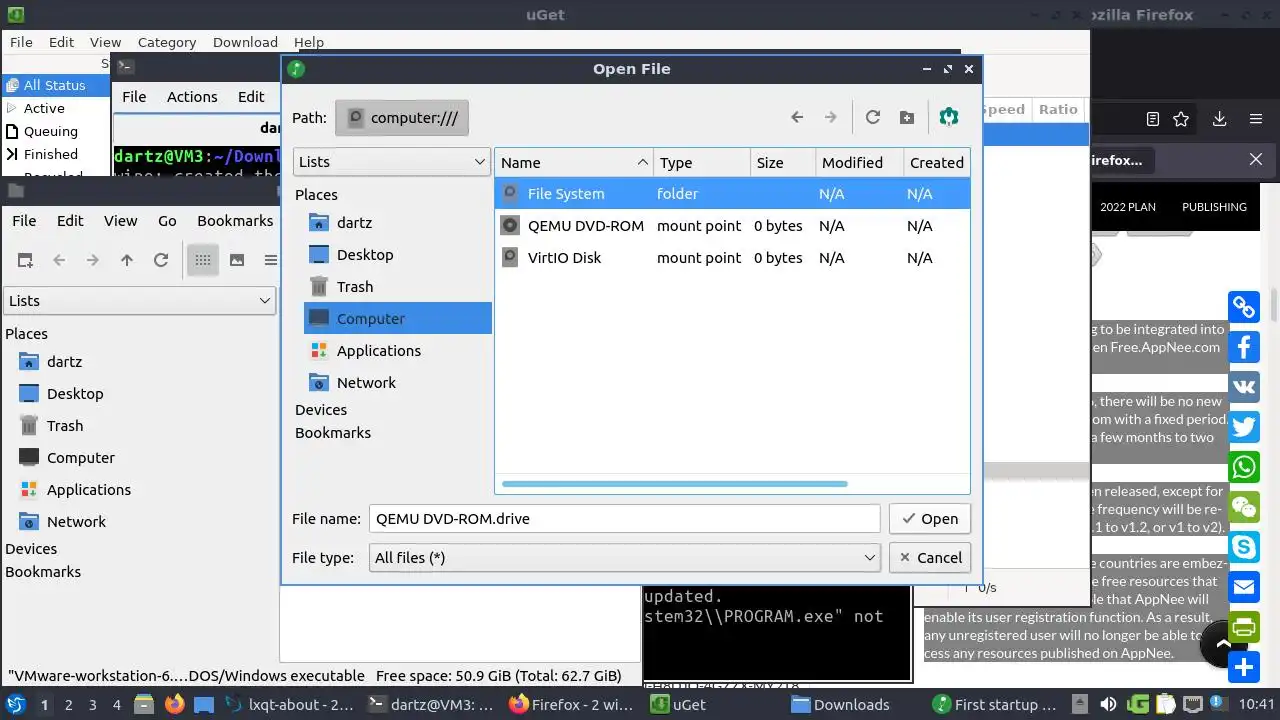Select Computer in dialog Places
Viewport: 1280px width, 720px height.
[398, 318]
